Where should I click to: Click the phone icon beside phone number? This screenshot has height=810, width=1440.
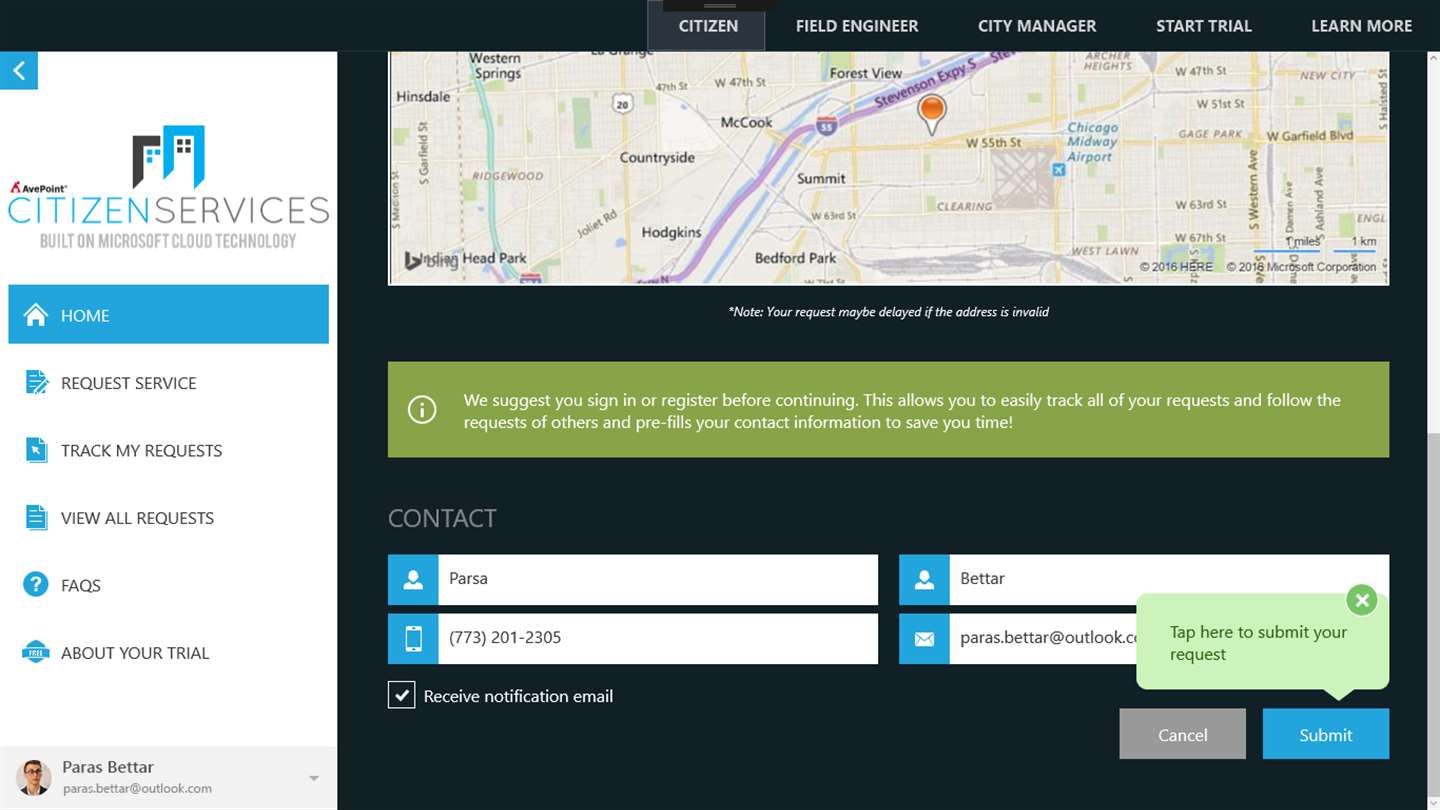coord(413,639)
